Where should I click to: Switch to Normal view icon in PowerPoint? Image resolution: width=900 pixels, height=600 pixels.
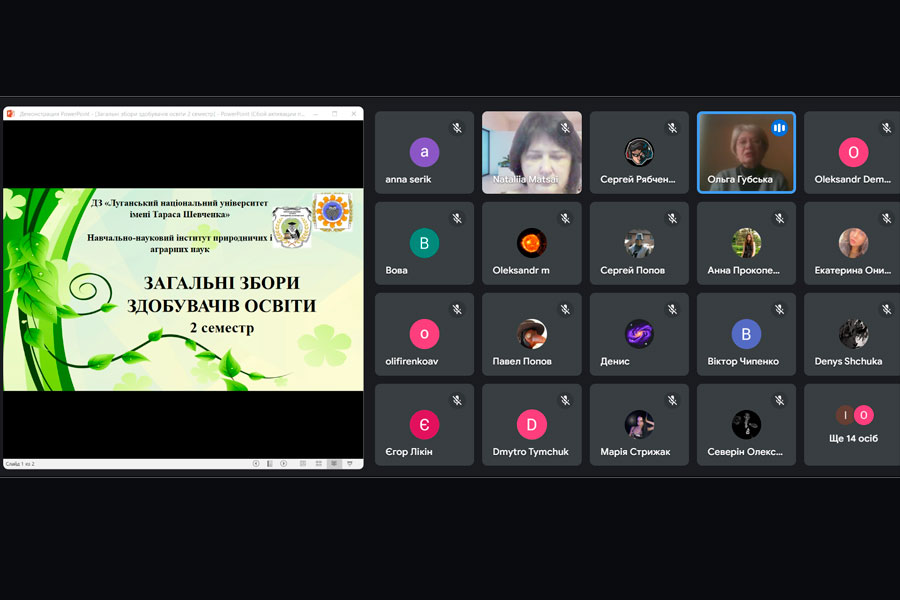pos(303,463)
